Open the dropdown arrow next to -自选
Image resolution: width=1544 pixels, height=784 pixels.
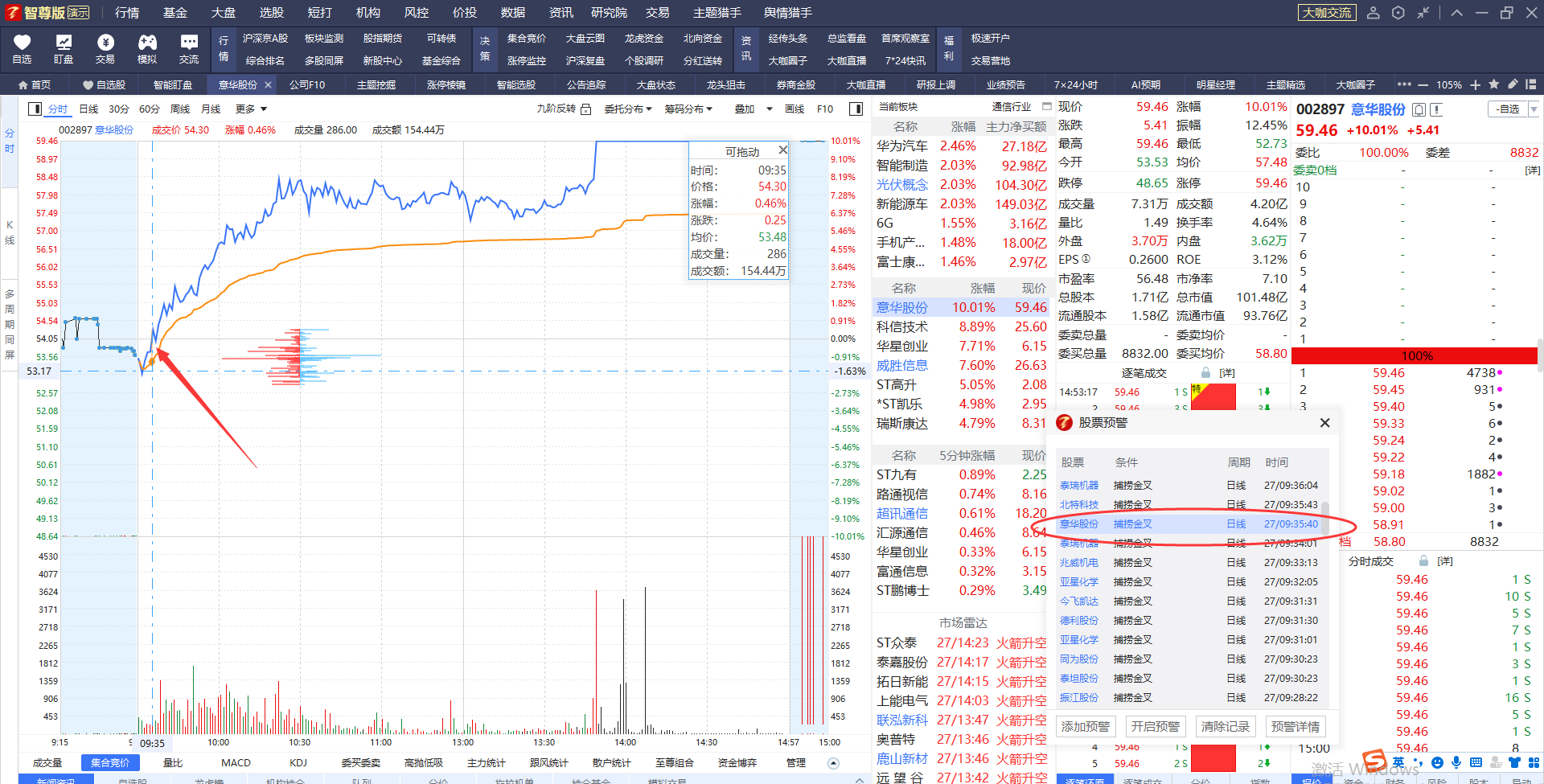pyautogui.click(x=1534, y=109)
